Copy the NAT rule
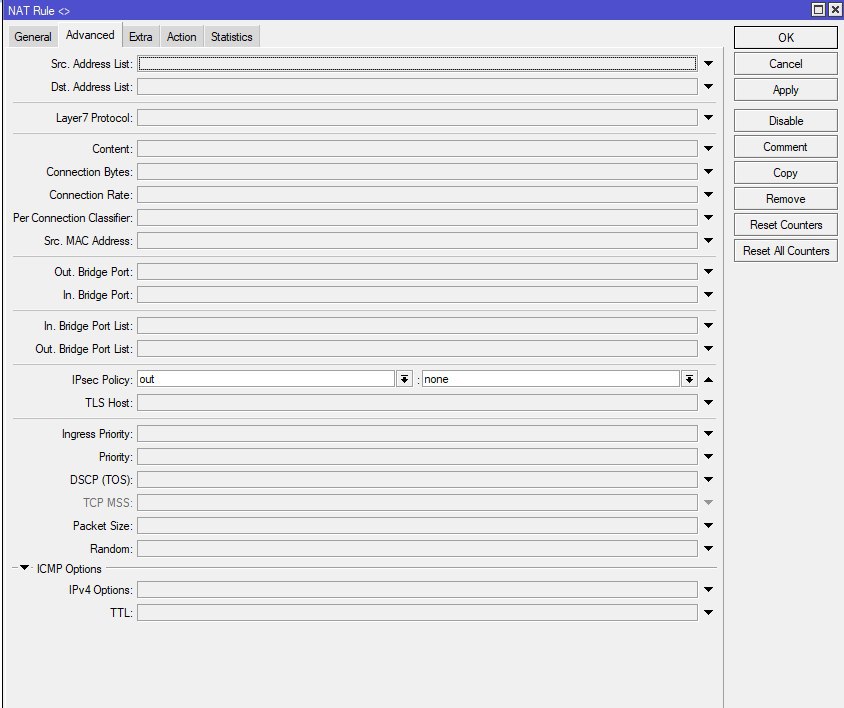Screen dimensions: 844x708 click(x=785, y=173)
